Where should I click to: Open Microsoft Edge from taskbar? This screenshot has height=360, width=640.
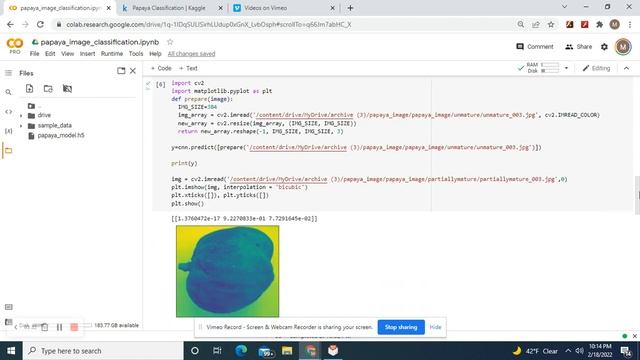tap(241, 351)
